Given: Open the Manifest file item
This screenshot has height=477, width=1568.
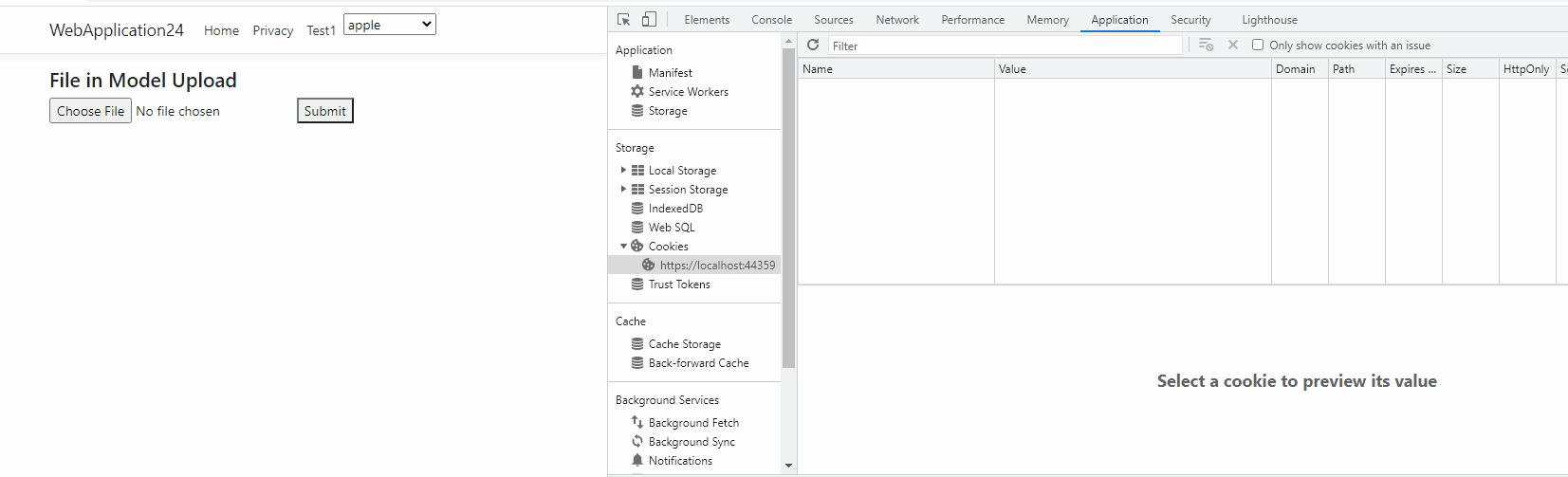Looking at the screenshot, I should point(661,73).
